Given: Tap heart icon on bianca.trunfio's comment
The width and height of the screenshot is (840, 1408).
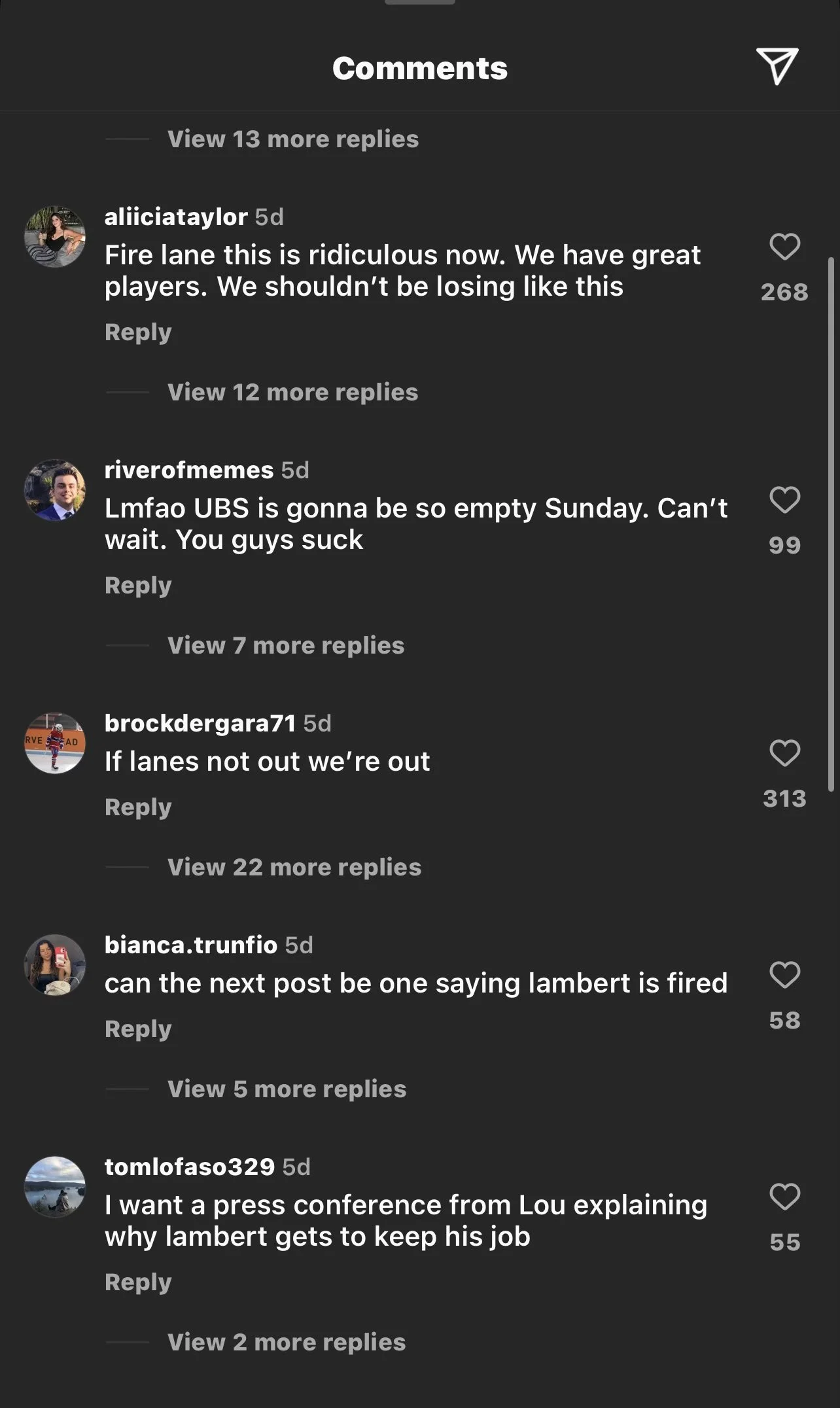Looking at the screenshot, I should (x=784, y=975).
